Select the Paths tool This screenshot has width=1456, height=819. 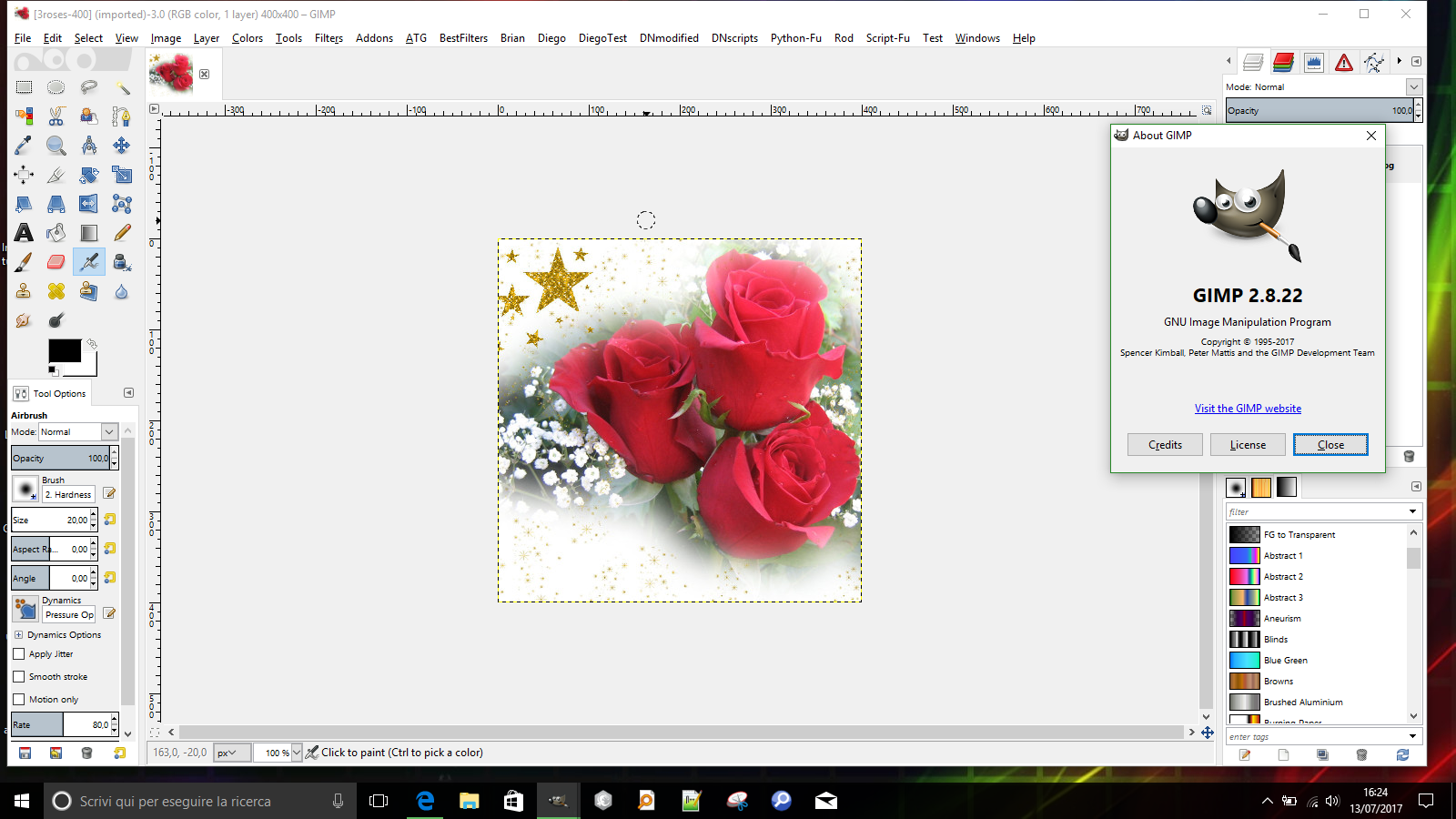122,116
